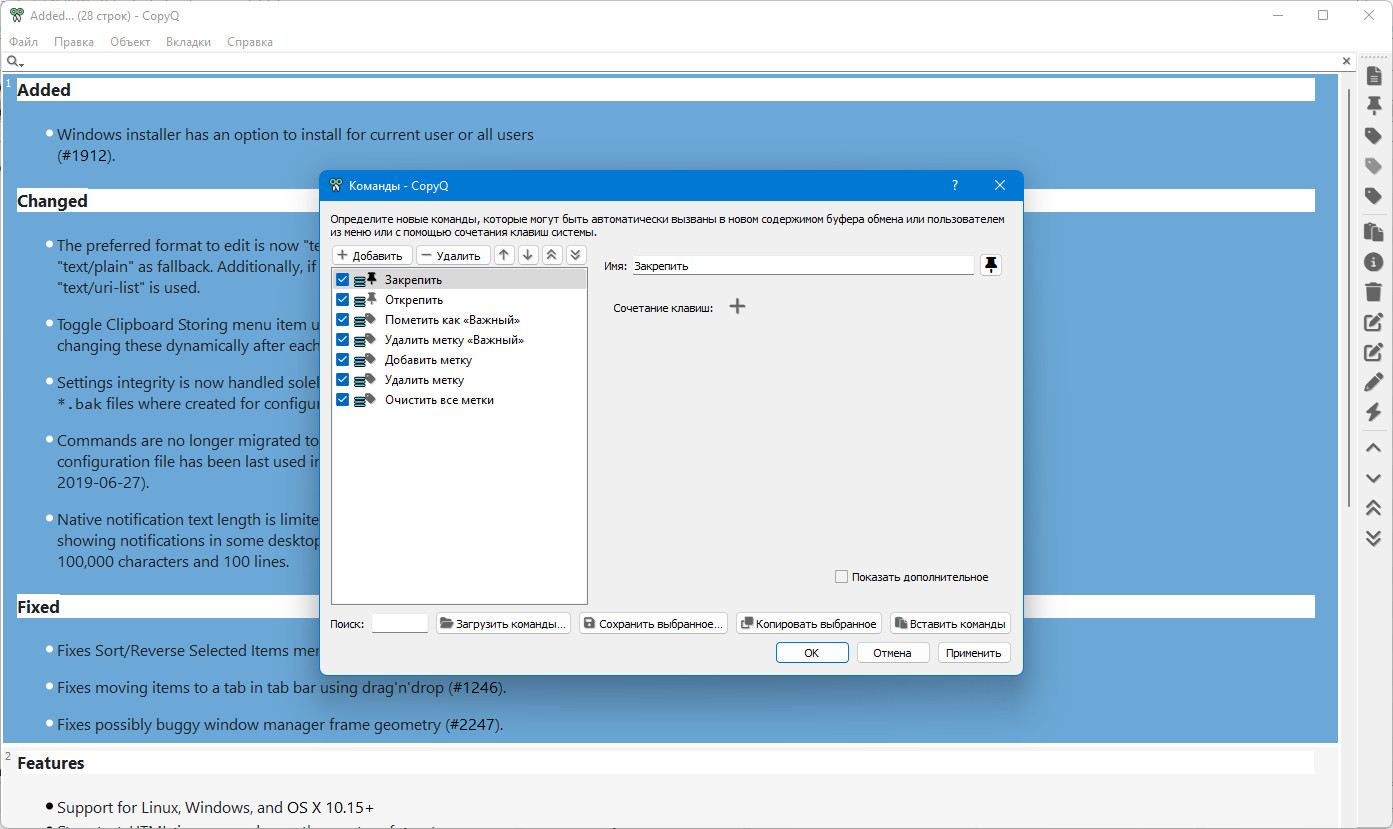
Task: Click the trash bin icon in sidebar
Action: point(1373,292)
